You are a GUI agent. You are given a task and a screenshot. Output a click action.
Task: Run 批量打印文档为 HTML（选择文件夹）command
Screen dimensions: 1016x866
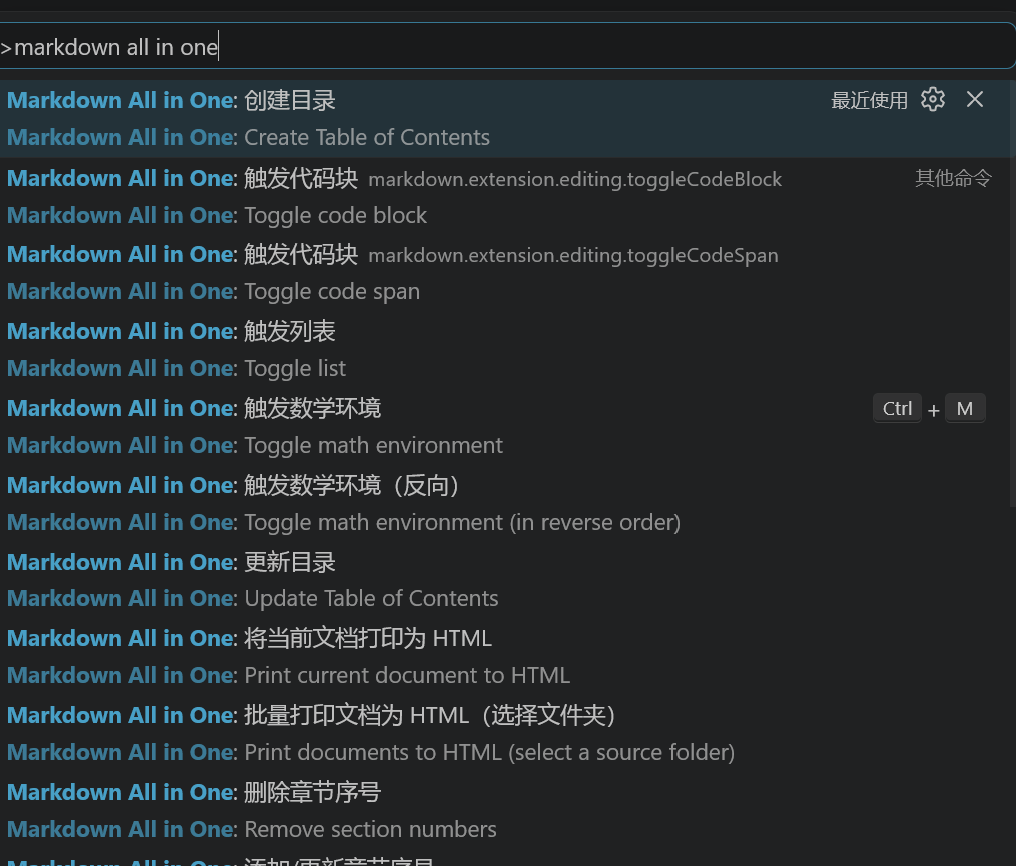coord(311,716)
